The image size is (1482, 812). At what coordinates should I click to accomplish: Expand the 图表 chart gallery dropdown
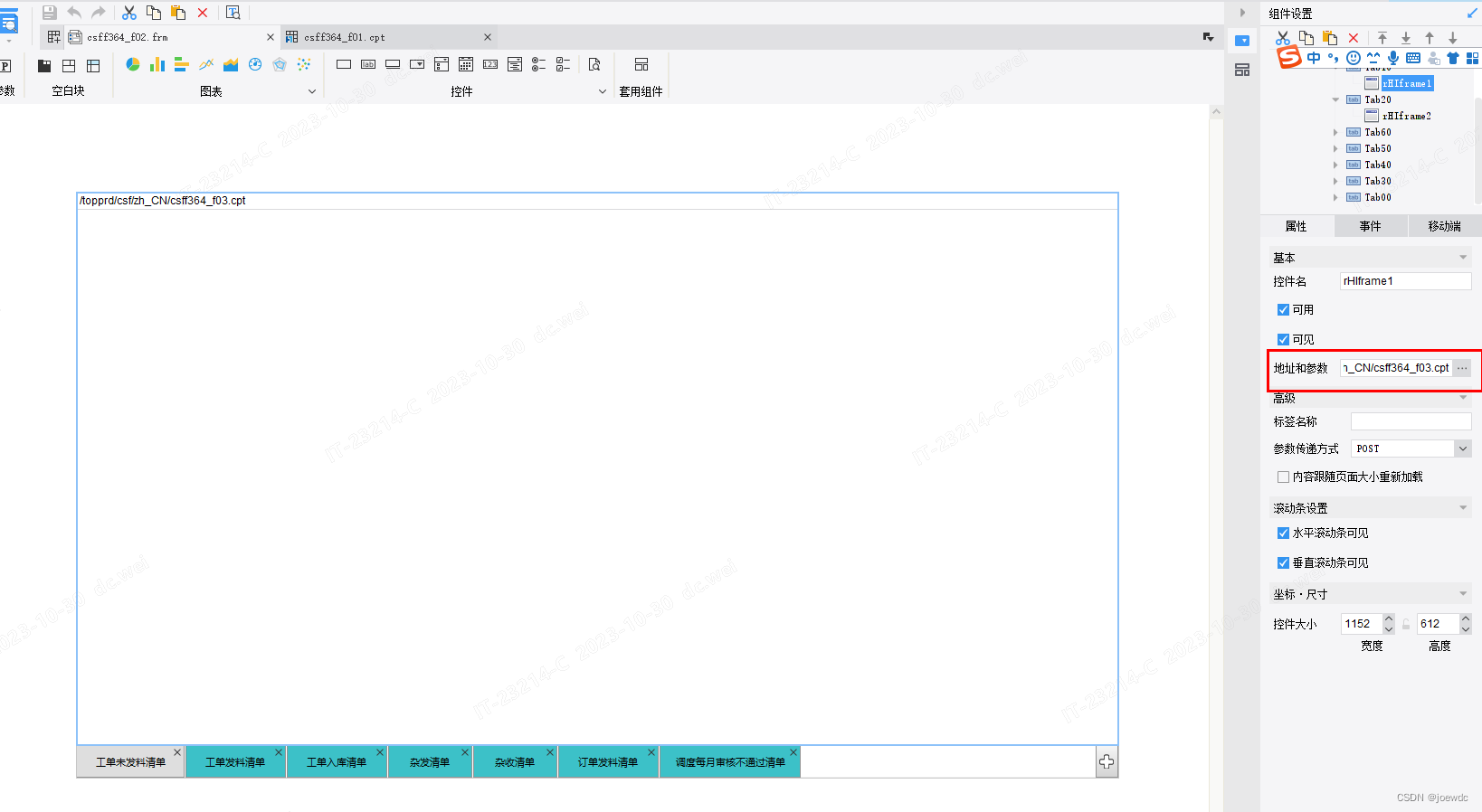[x=312, y=91]
